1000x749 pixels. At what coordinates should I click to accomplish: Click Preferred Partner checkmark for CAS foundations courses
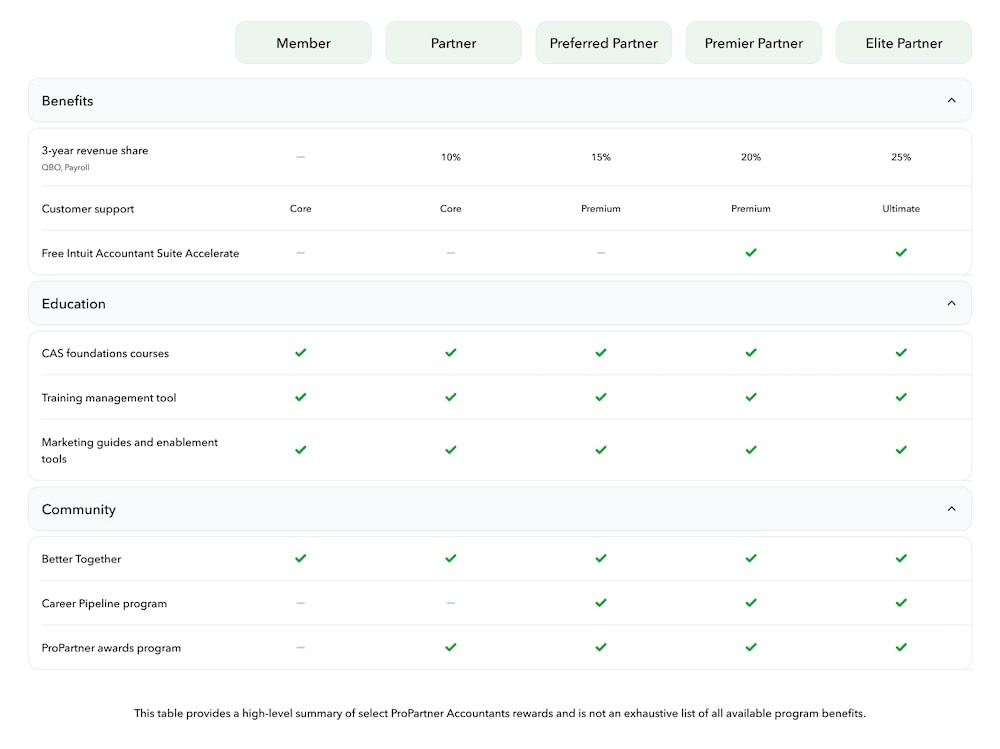click(601, 353)
